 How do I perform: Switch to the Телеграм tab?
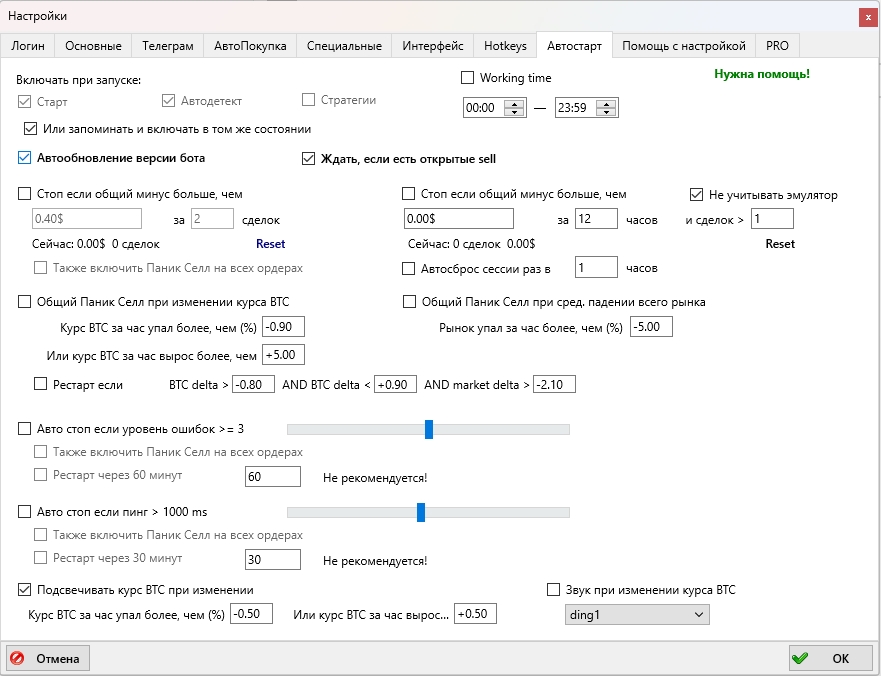(167, 46)
